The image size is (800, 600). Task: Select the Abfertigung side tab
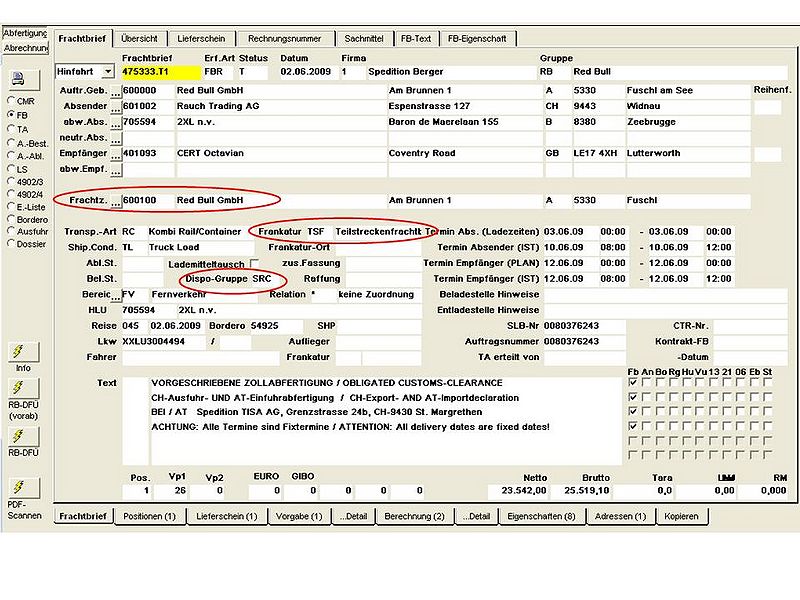click(25, 33)
